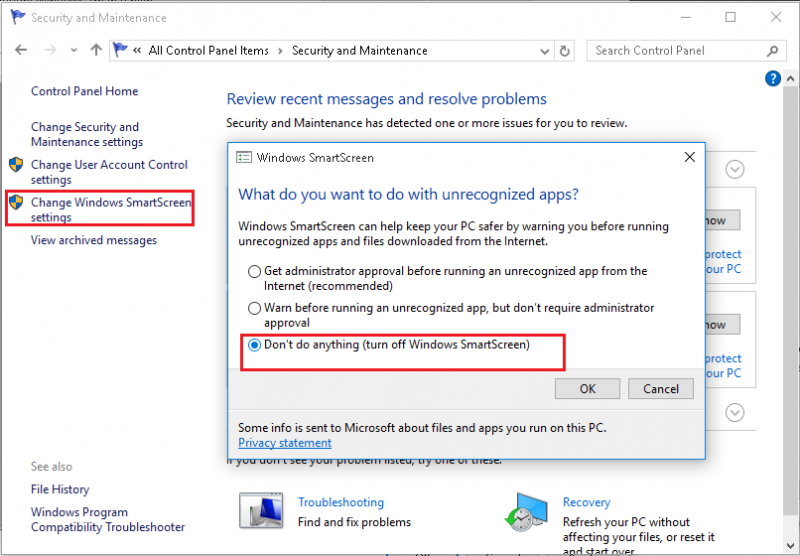Click the forward navigation arrow
The height and width of the screenshot is (556, 800).
pos(50,50)
